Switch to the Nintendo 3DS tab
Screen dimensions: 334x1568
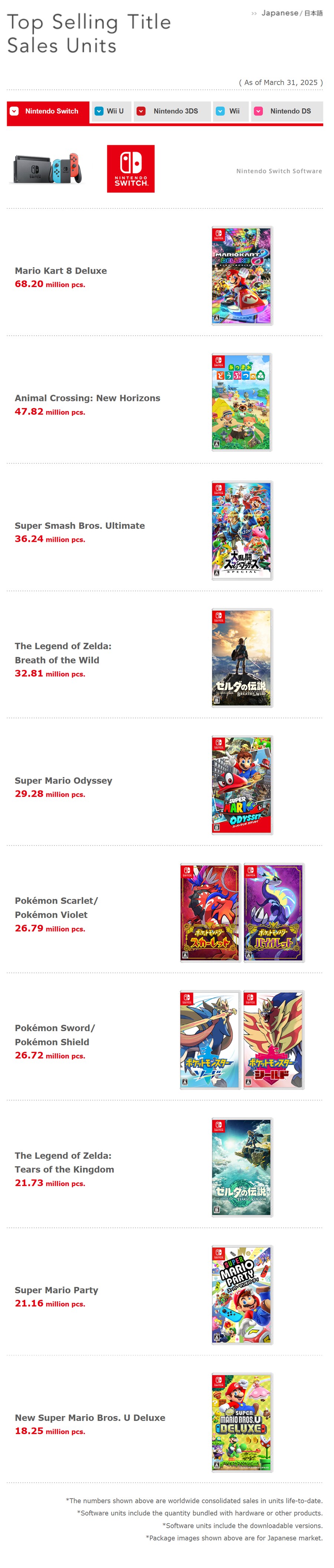(172, 111)
